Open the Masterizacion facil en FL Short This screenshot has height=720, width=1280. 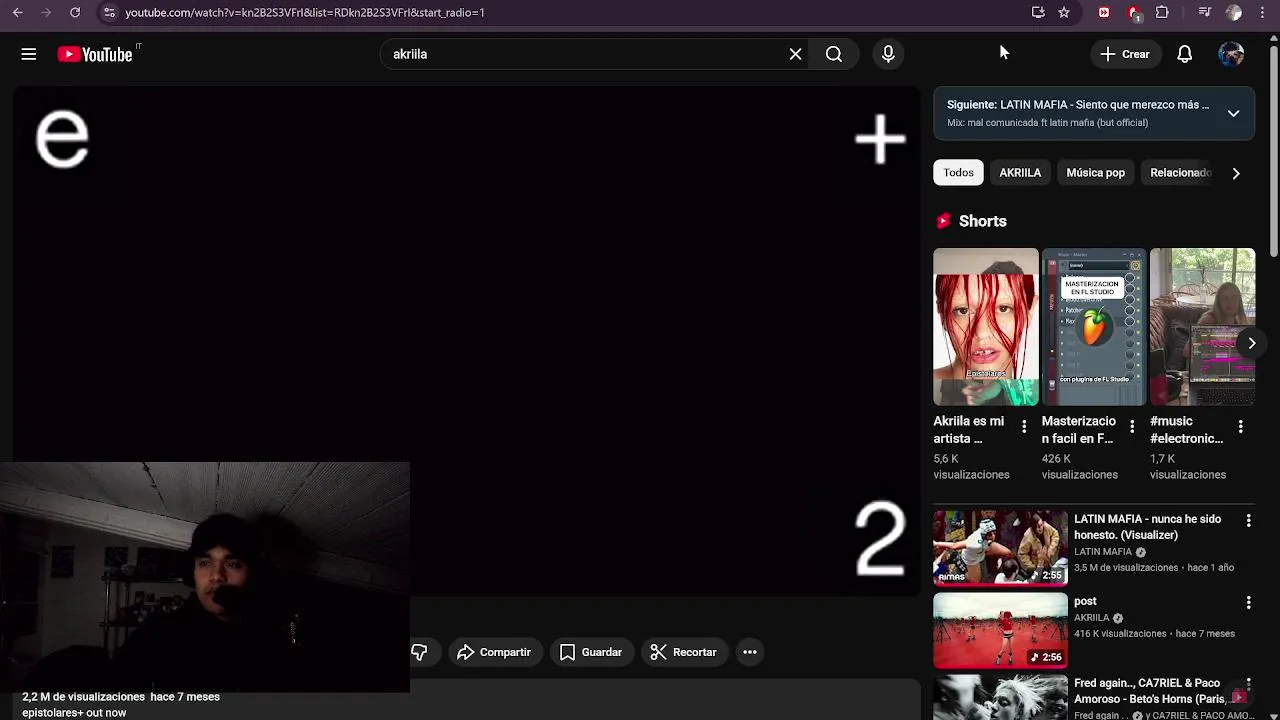click(x=1094, y=327)
